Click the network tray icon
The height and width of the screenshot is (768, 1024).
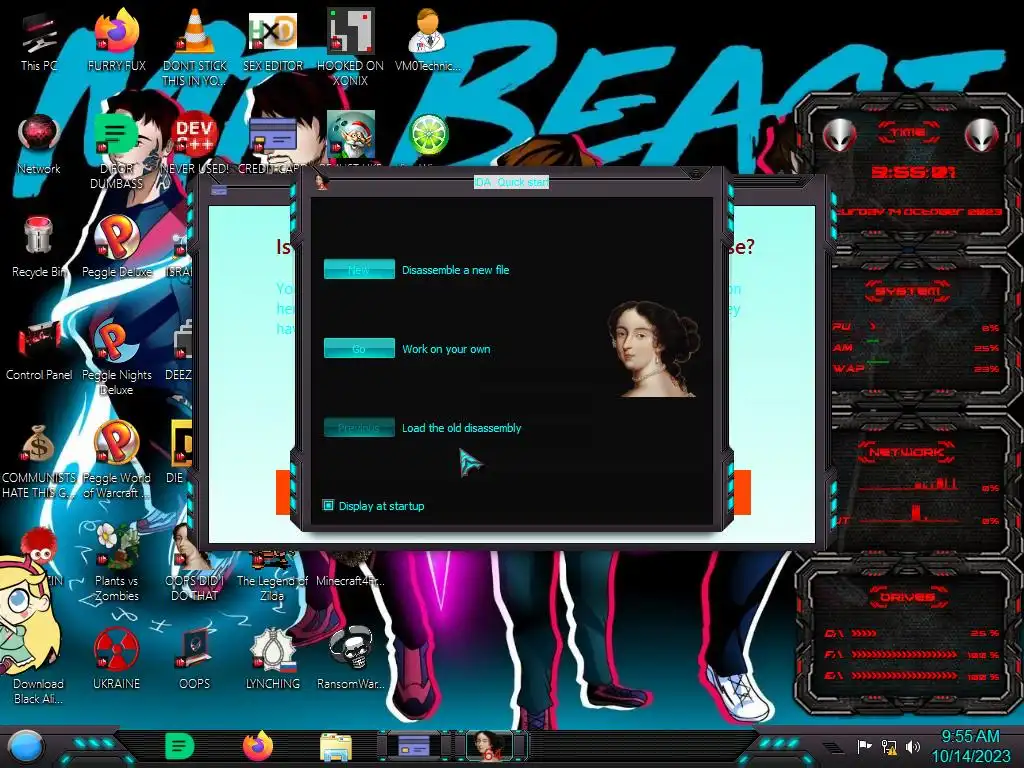[889, 746]
